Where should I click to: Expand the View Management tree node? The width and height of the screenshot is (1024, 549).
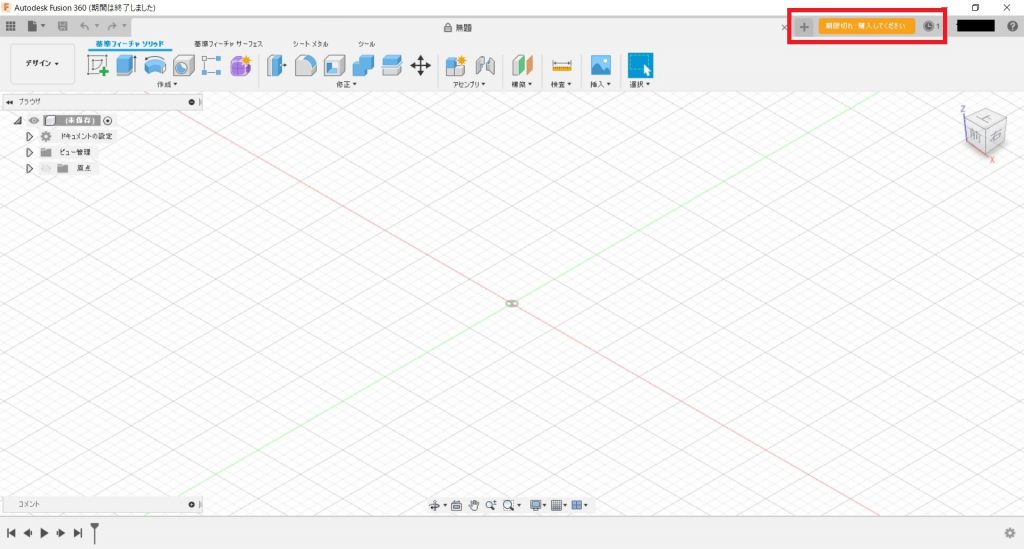coord(29,152)
